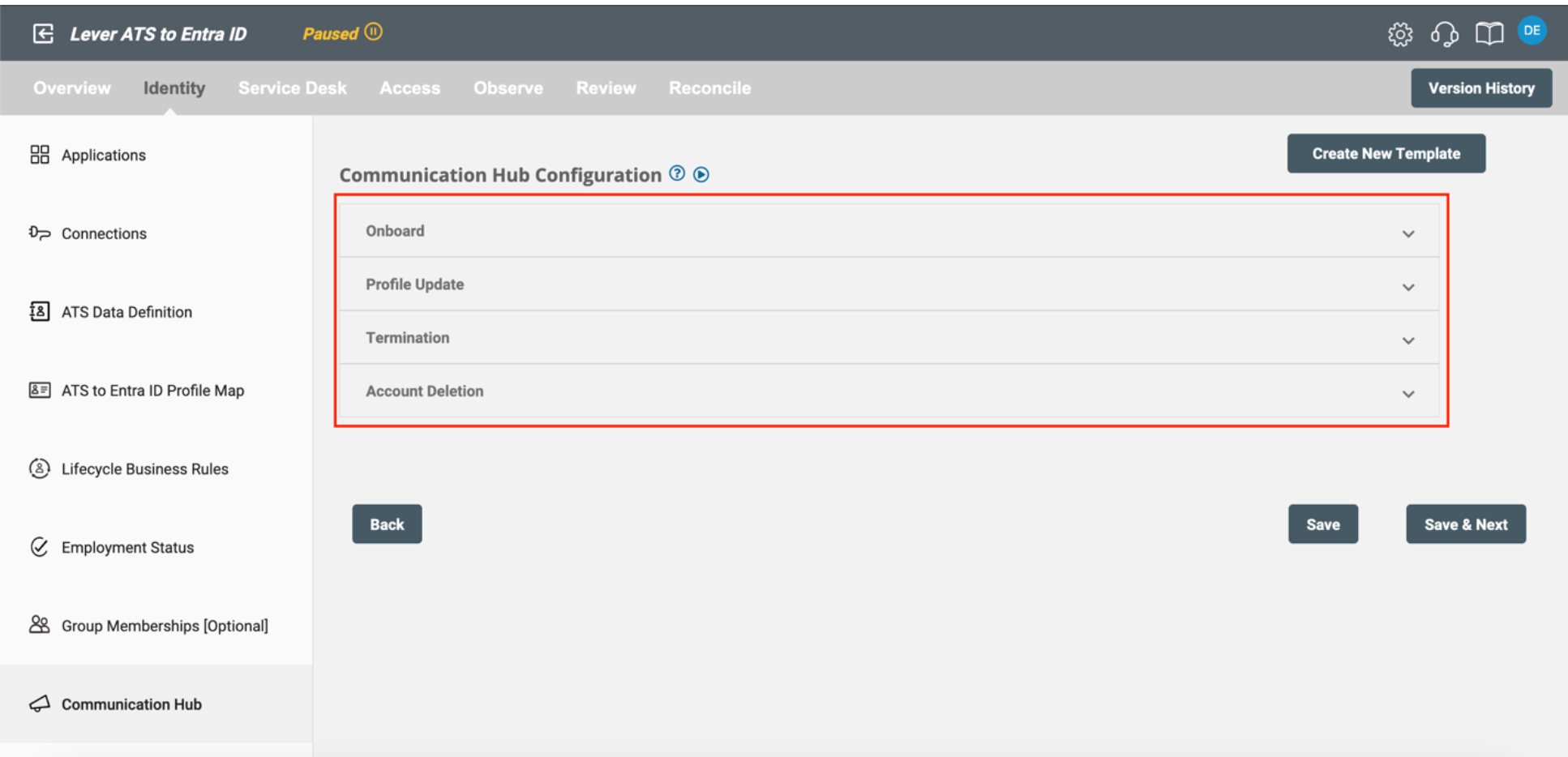Click the DE user avatar
The width and height of the screenshot is (1568, 757).
click(x=1532, y=32)
